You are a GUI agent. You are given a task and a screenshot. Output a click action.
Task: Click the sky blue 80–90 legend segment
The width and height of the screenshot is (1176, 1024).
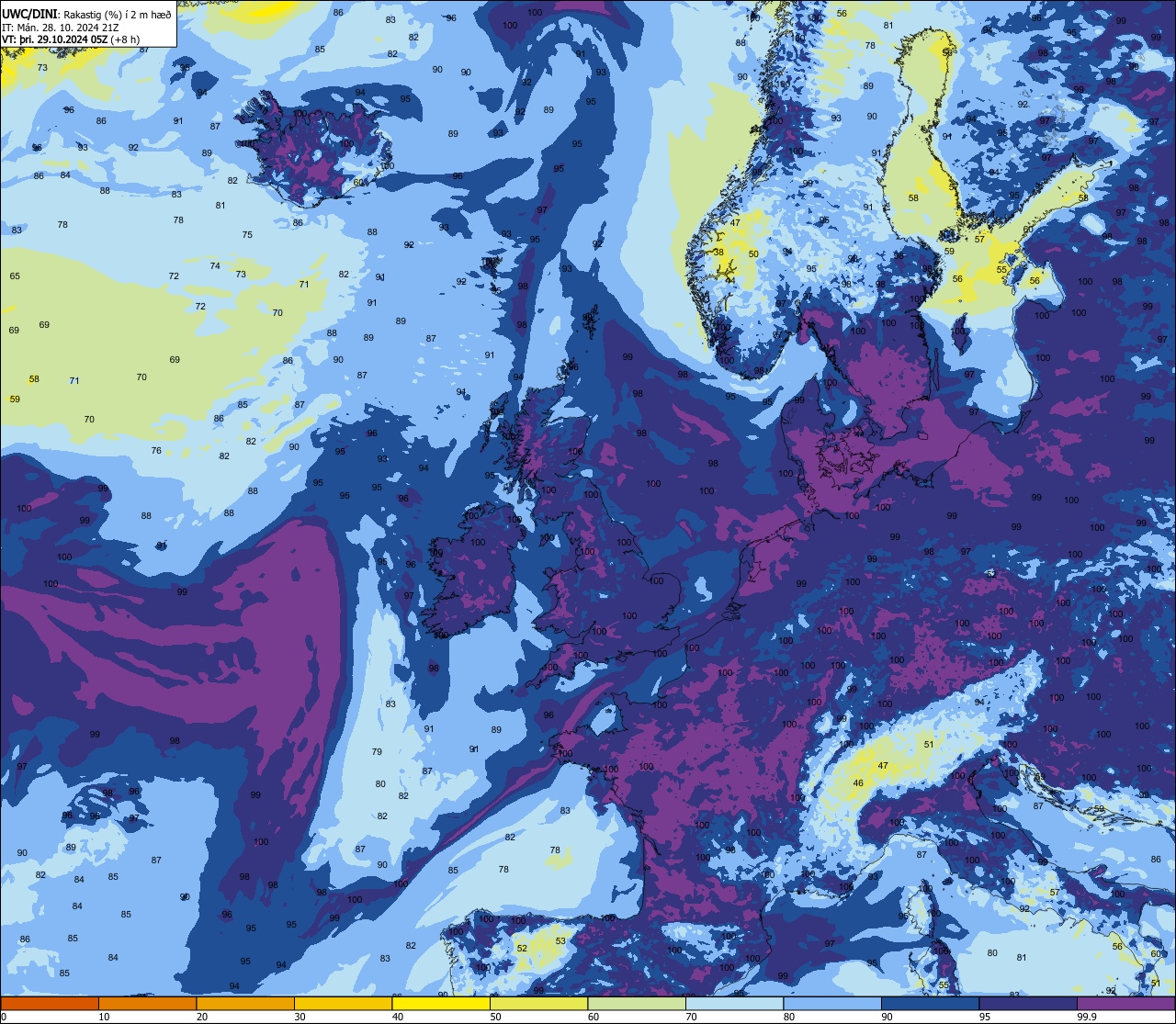[x=832, y=1003]
